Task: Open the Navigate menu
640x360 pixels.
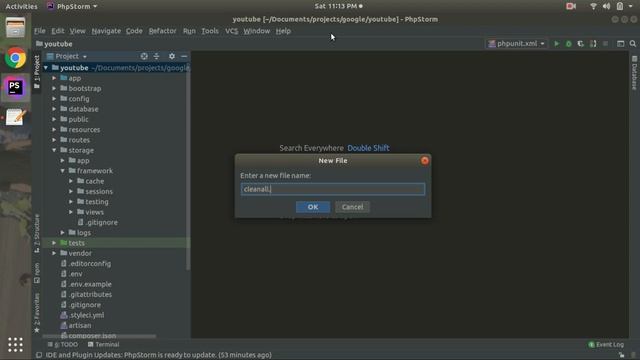Action: [x=106, y=31]
